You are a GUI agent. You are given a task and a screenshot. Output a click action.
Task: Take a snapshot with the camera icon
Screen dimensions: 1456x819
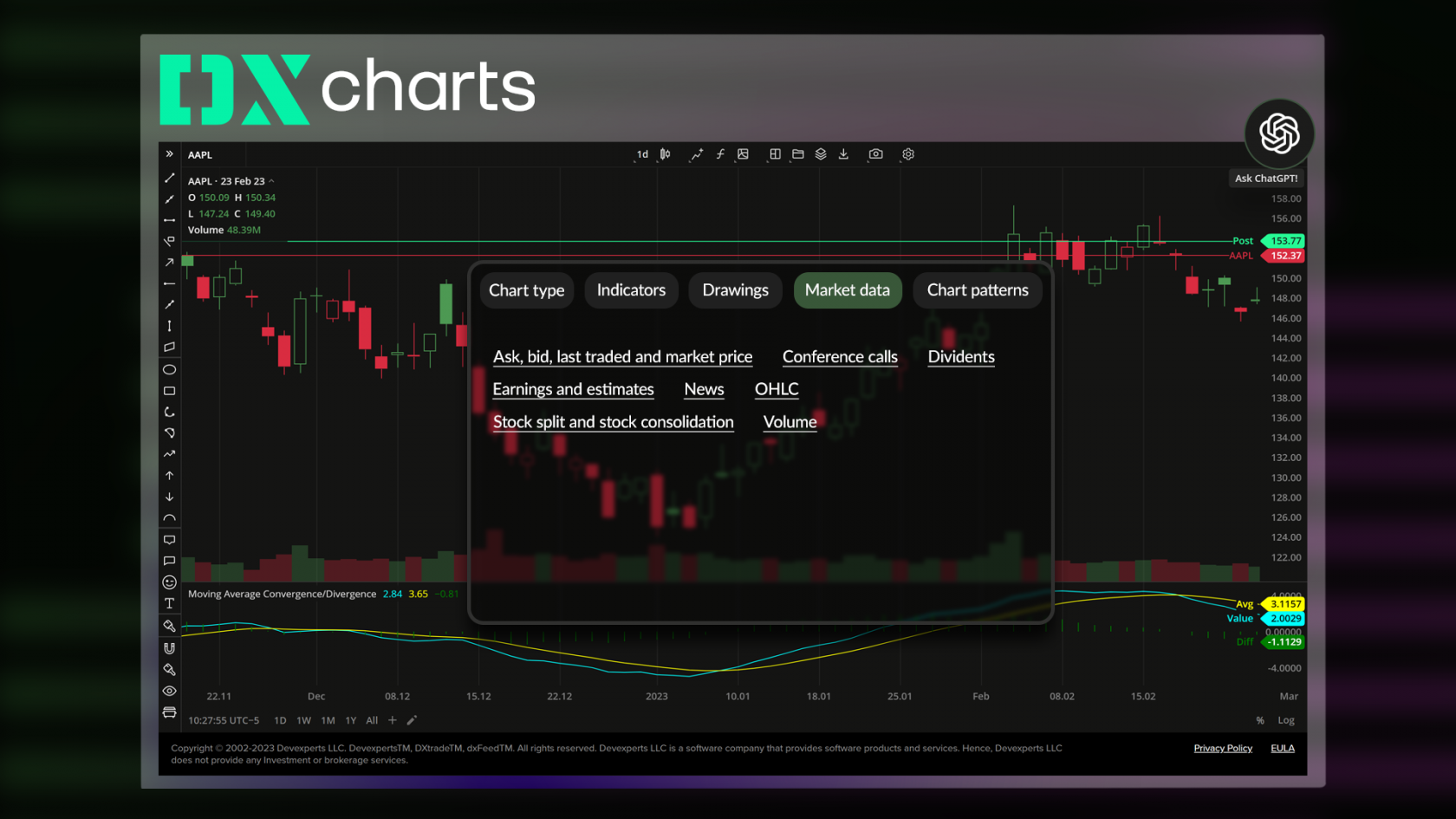pyautogui.click(x=875, y=154)
